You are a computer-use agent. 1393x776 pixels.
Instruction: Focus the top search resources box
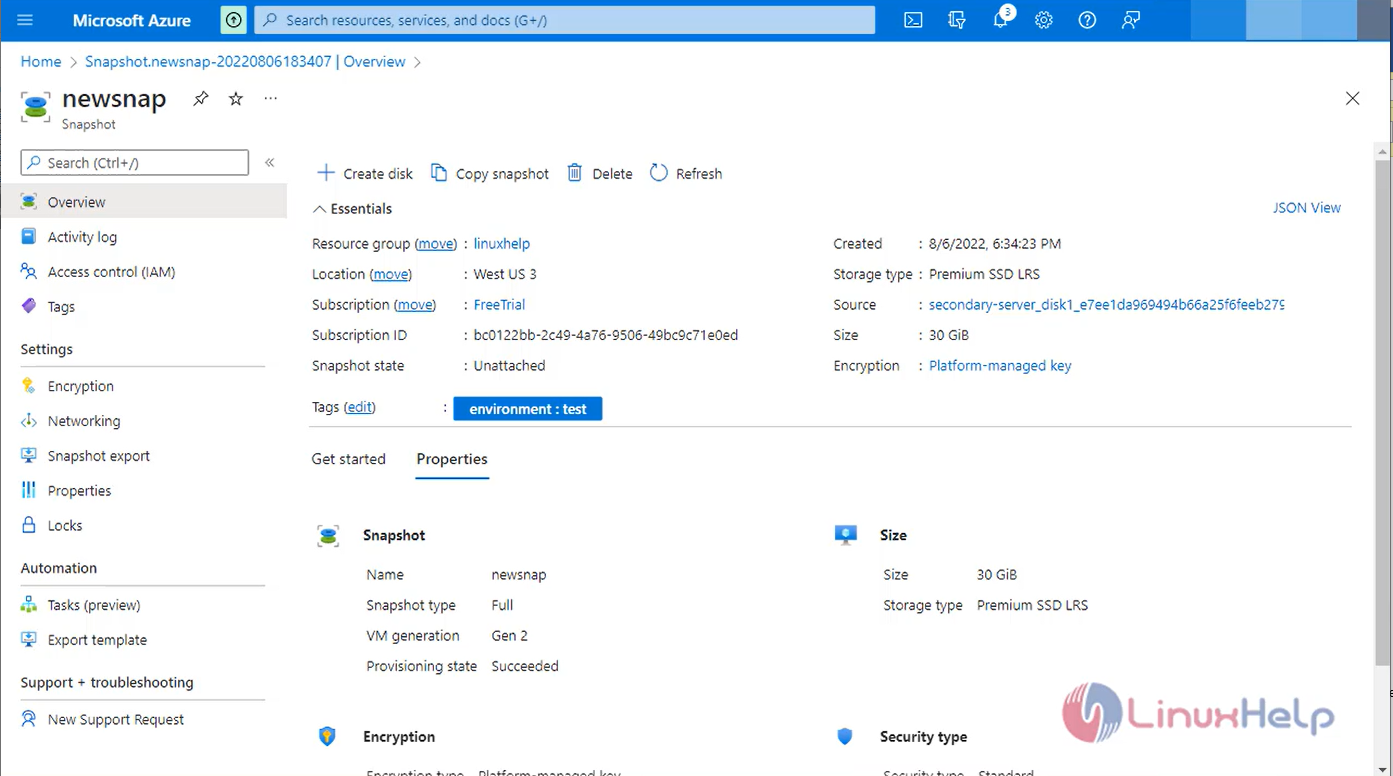(565, 20)
